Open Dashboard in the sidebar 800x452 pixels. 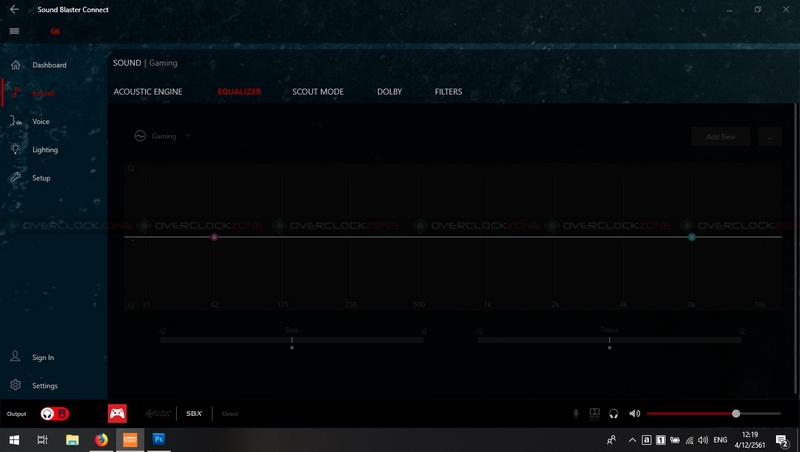pos(49,65)
